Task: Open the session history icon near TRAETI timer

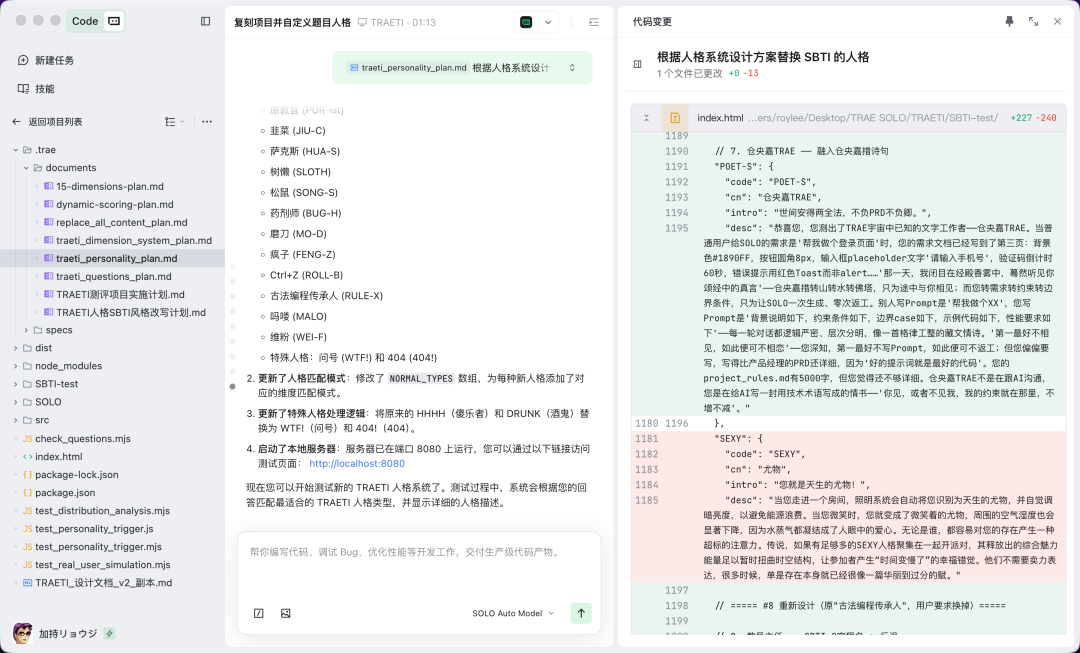Action: coord(593,21)
